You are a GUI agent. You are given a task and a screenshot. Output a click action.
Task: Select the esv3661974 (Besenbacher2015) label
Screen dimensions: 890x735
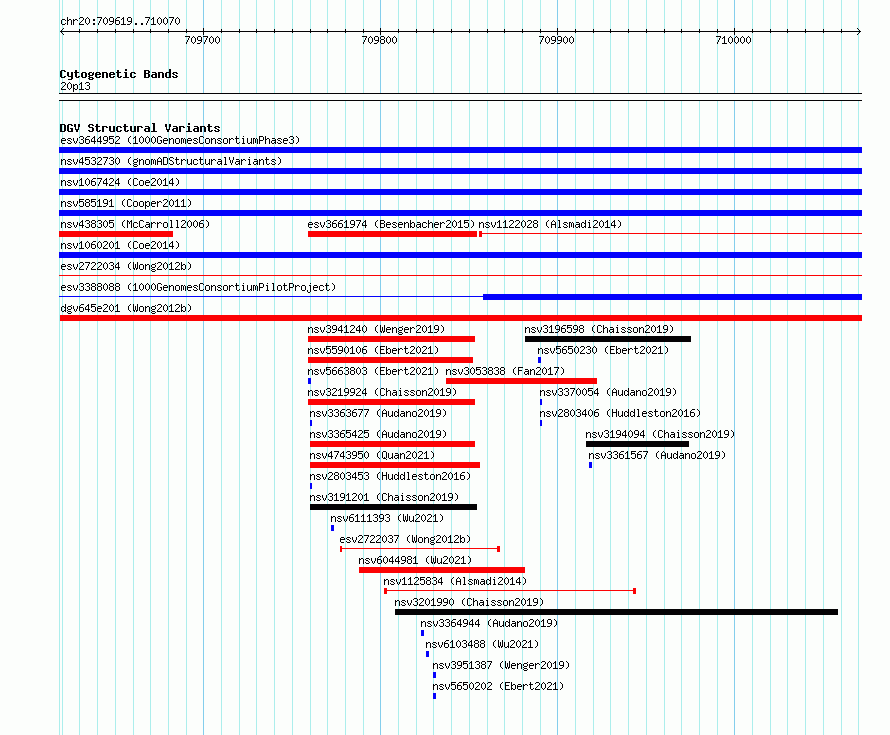coord(391,224)
